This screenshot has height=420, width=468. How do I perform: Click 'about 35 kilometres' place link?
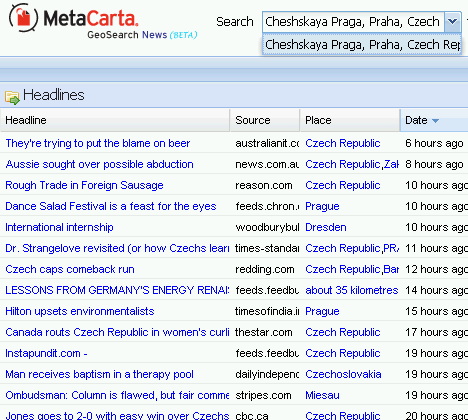pyautogui.click(x=352, y=290)
